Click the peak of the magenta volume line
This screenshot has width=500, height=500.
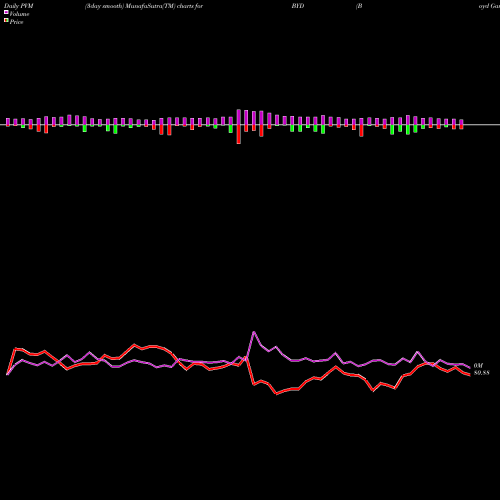pyautogui.click(x=254, y=332)
